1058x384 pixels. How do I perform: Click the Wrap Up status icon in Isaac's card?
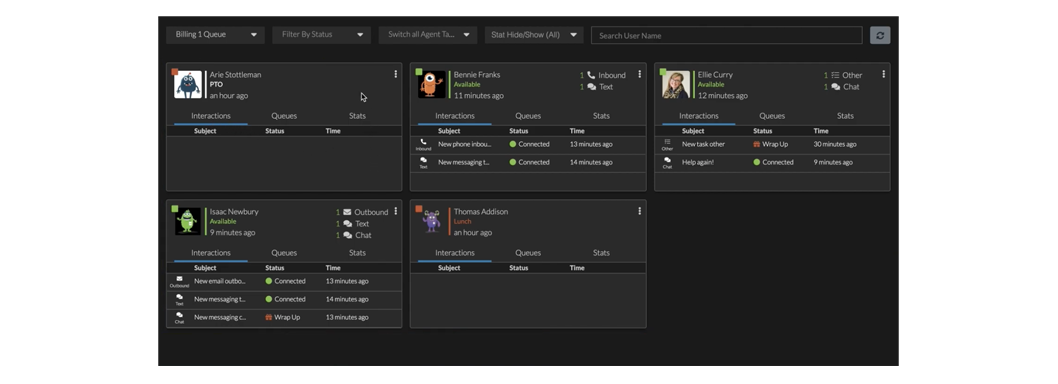pyautogui.click(x=269, y=317)
